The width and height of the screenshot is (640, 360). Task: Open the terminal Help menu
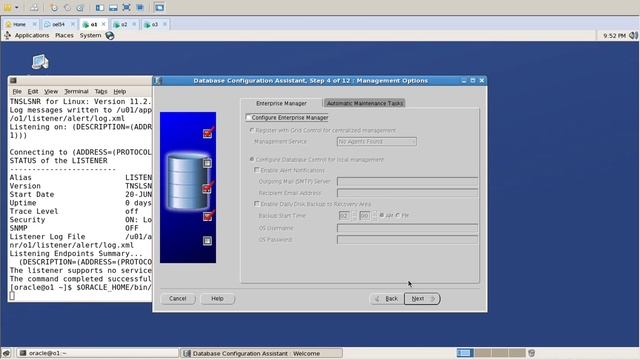coord(120,91)
